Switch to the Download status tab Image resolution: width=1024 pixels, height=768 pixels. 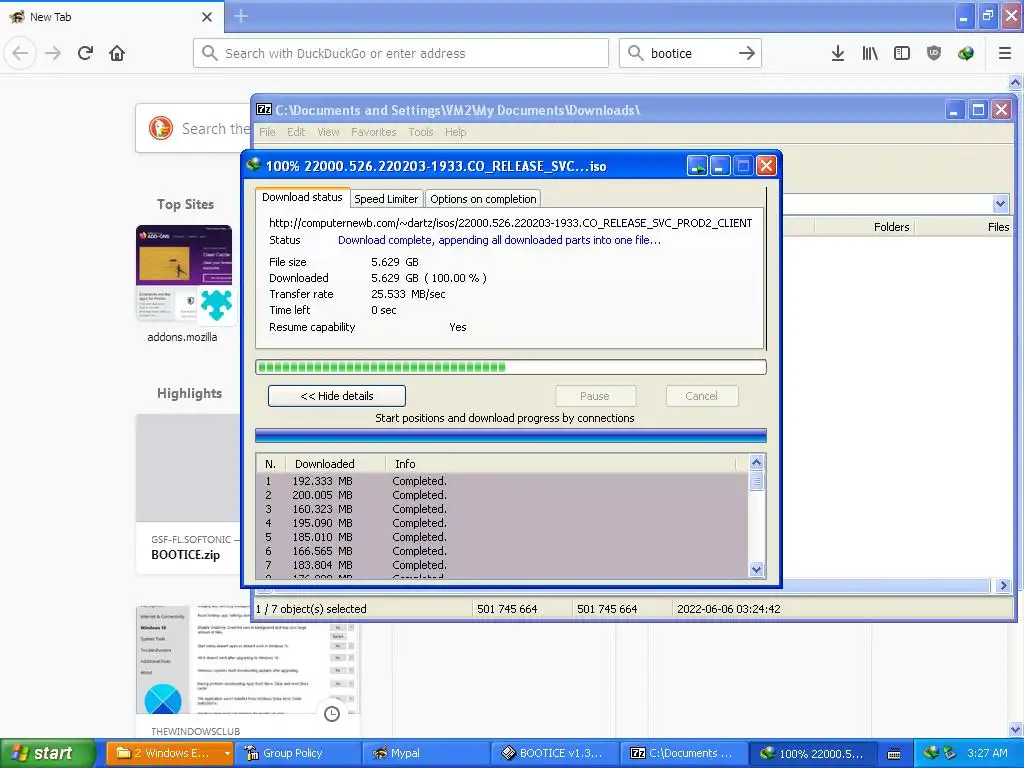click(x=302, y=197)
